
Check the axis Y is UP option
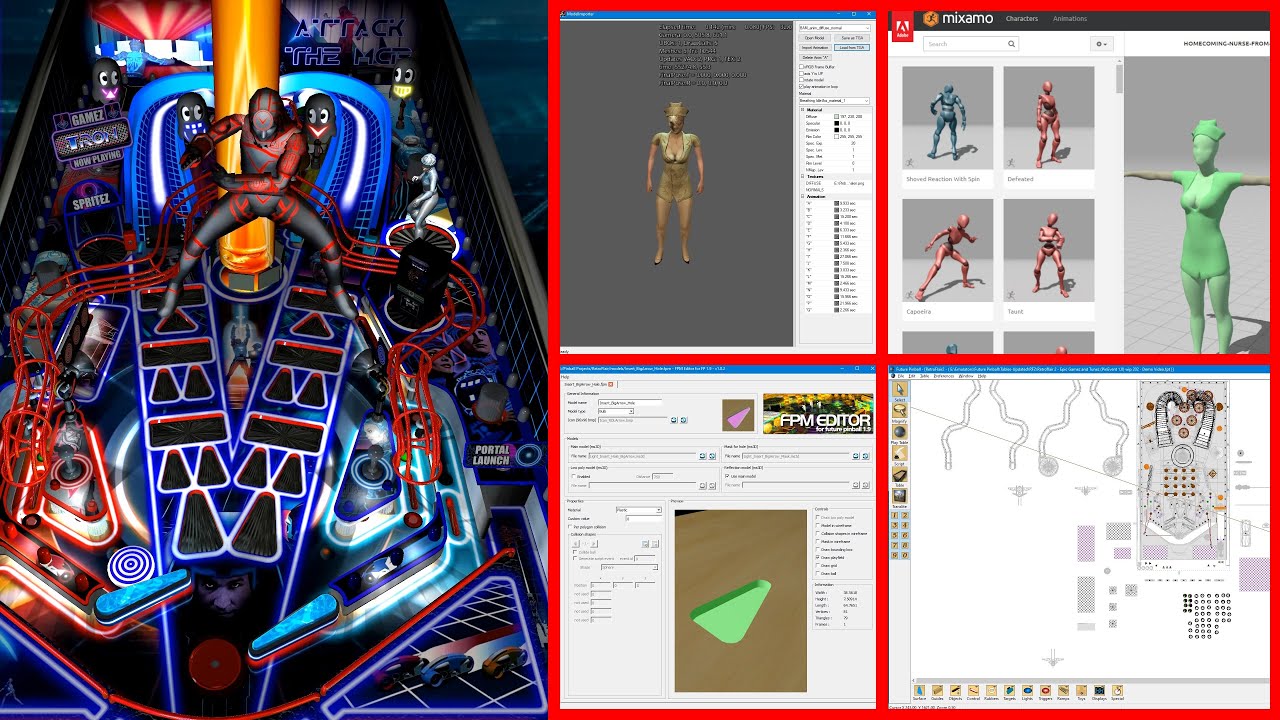point(802,73)
